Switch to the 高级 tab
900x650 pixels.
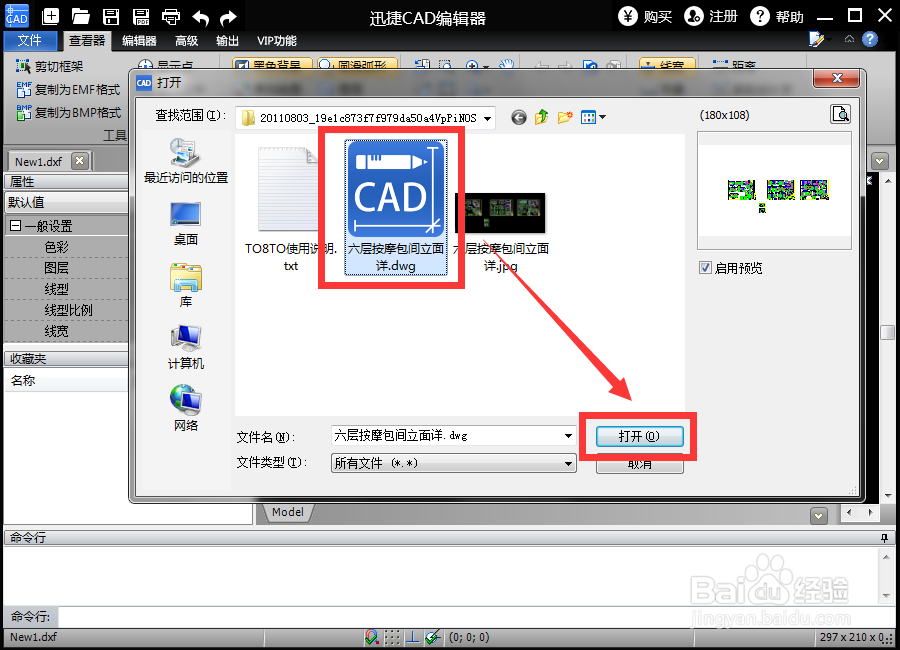[187, 41]
